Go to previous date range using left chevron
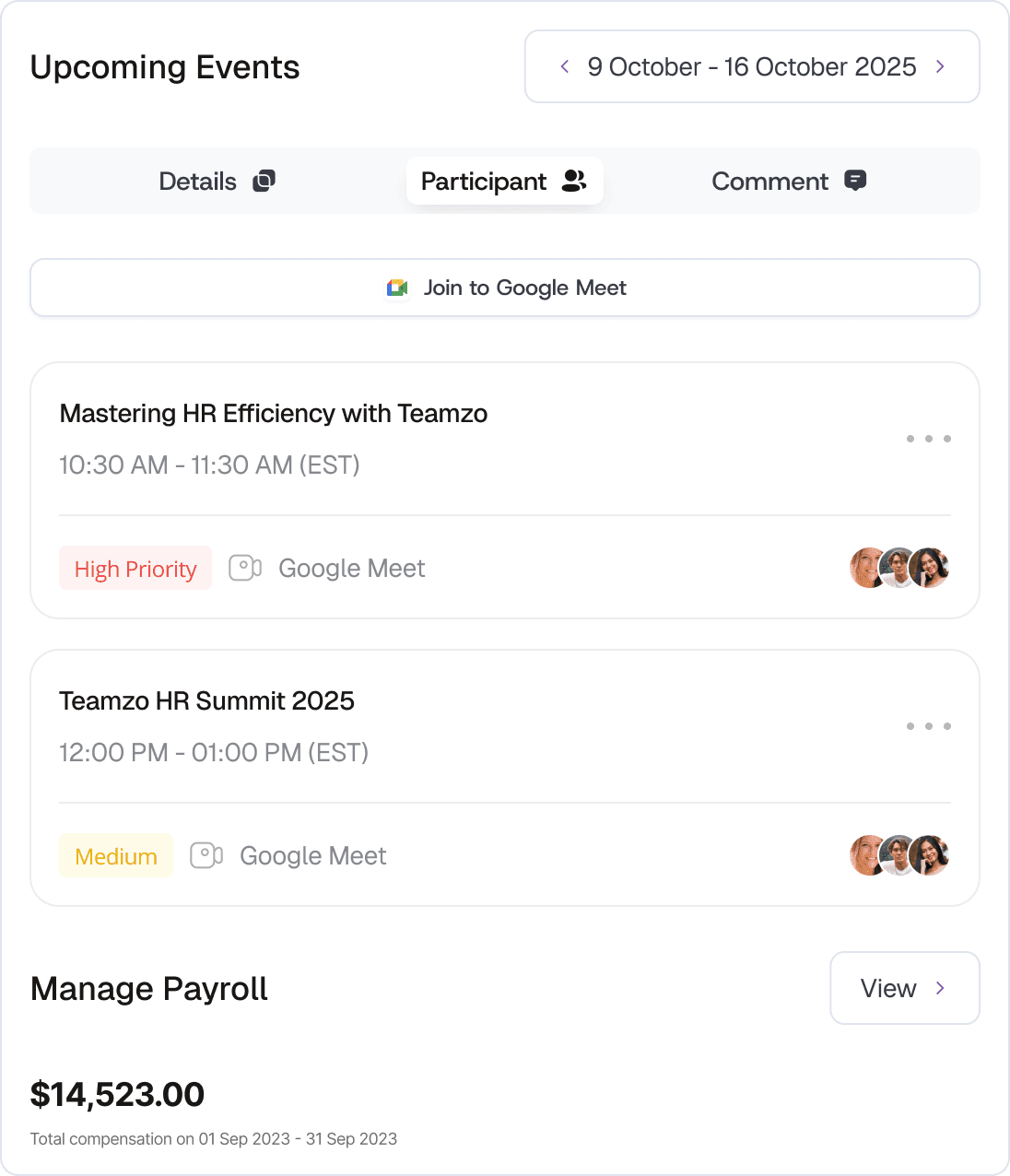The image size is (1010, 1176). click(x=565, y=66)
